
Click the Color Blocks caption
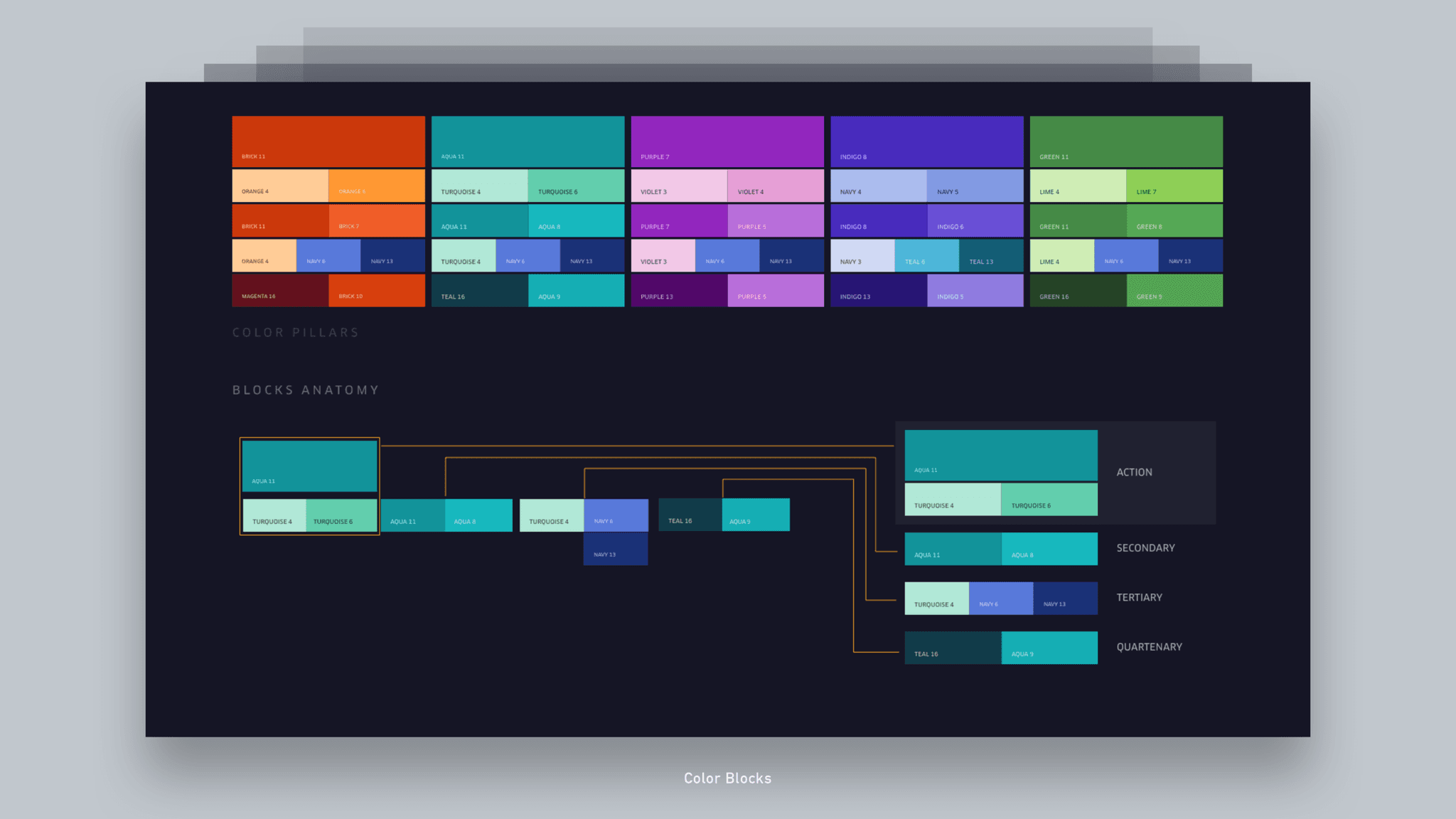tap(727, 778)
